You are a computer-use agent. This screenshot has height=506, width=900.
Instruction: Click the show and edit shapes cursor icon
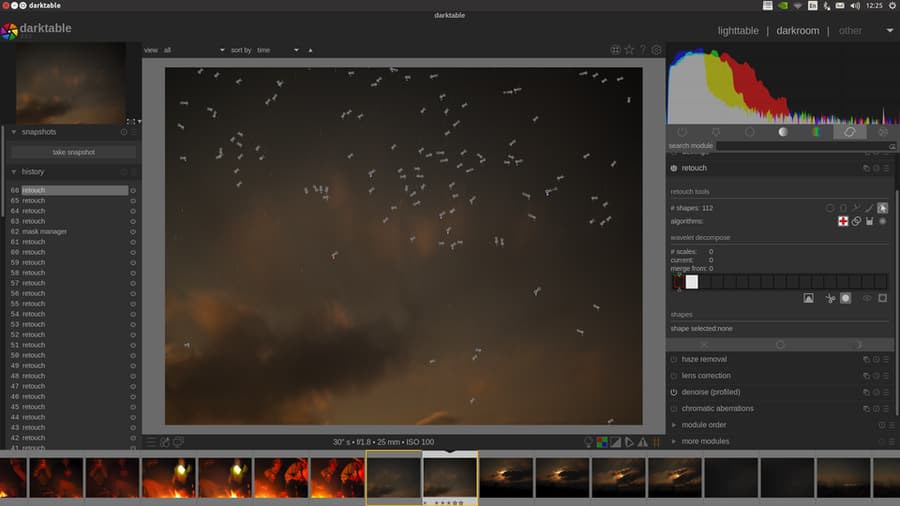[883, 208]
